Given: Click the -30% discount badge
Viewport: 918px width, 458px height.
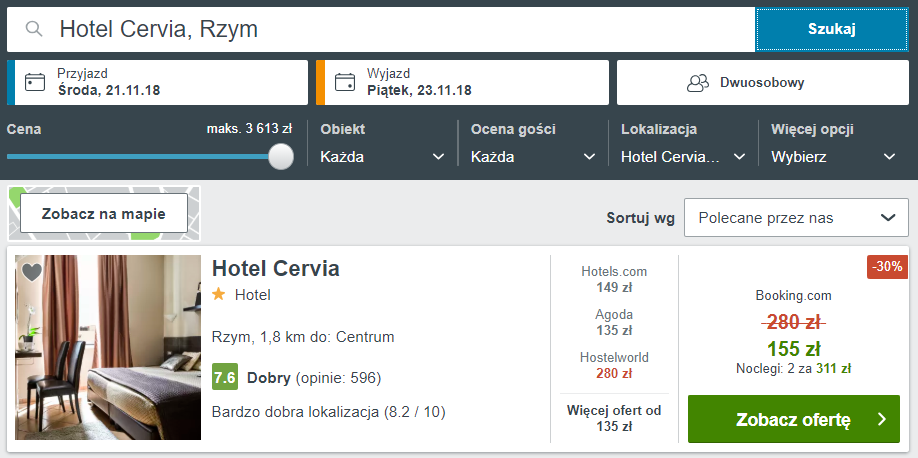Looking at the screenshot, I should (x=888, y=266).
